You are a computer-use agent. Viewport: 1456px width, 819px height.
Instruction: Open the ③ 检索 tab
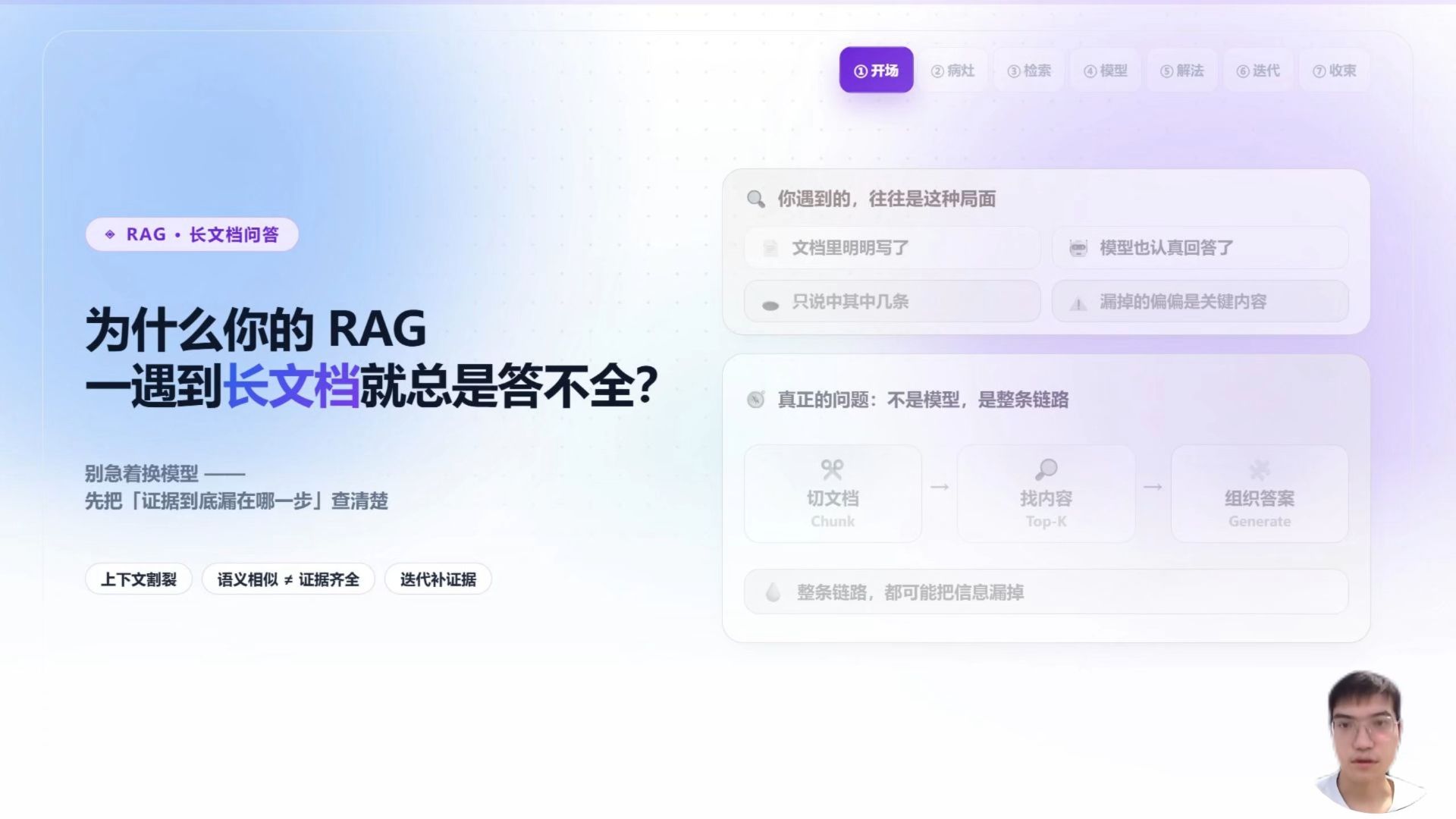point(1029,71)
